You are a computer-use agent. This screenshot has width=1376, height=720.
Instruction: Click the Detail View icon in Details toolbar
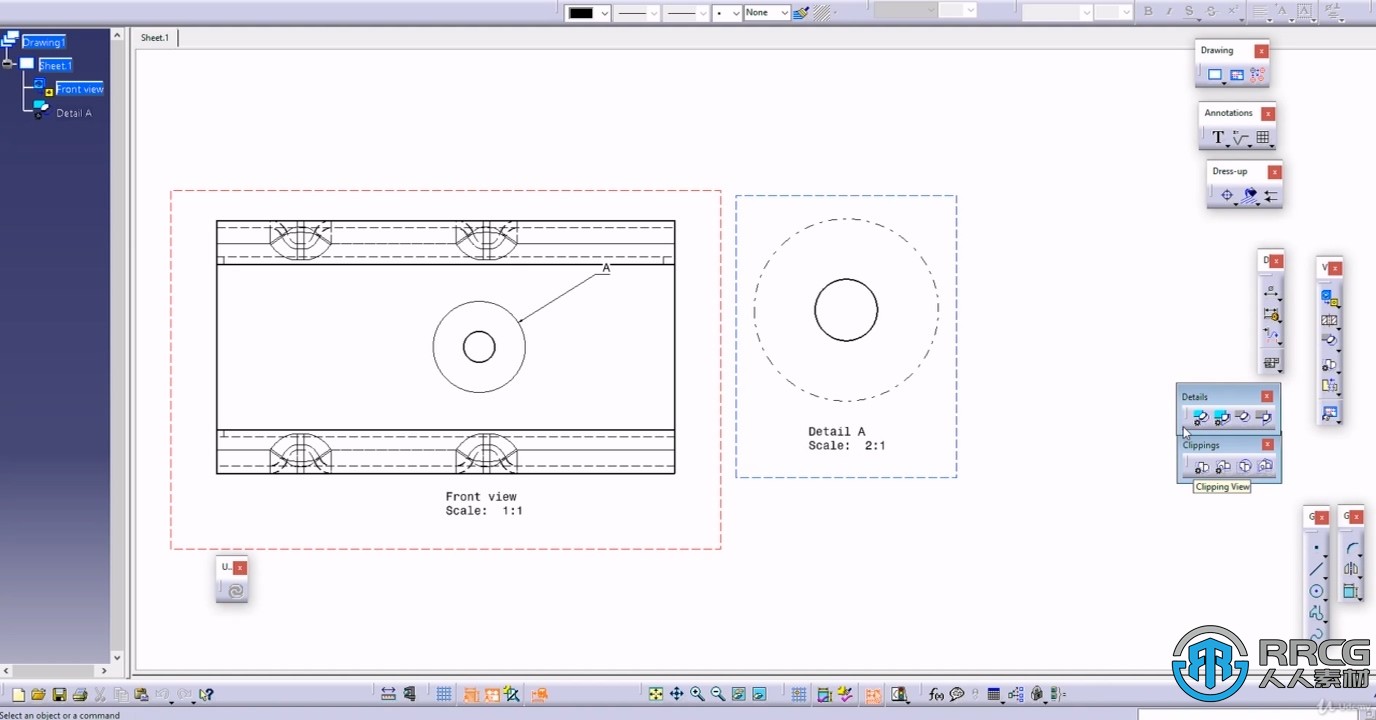(1201, 417)
